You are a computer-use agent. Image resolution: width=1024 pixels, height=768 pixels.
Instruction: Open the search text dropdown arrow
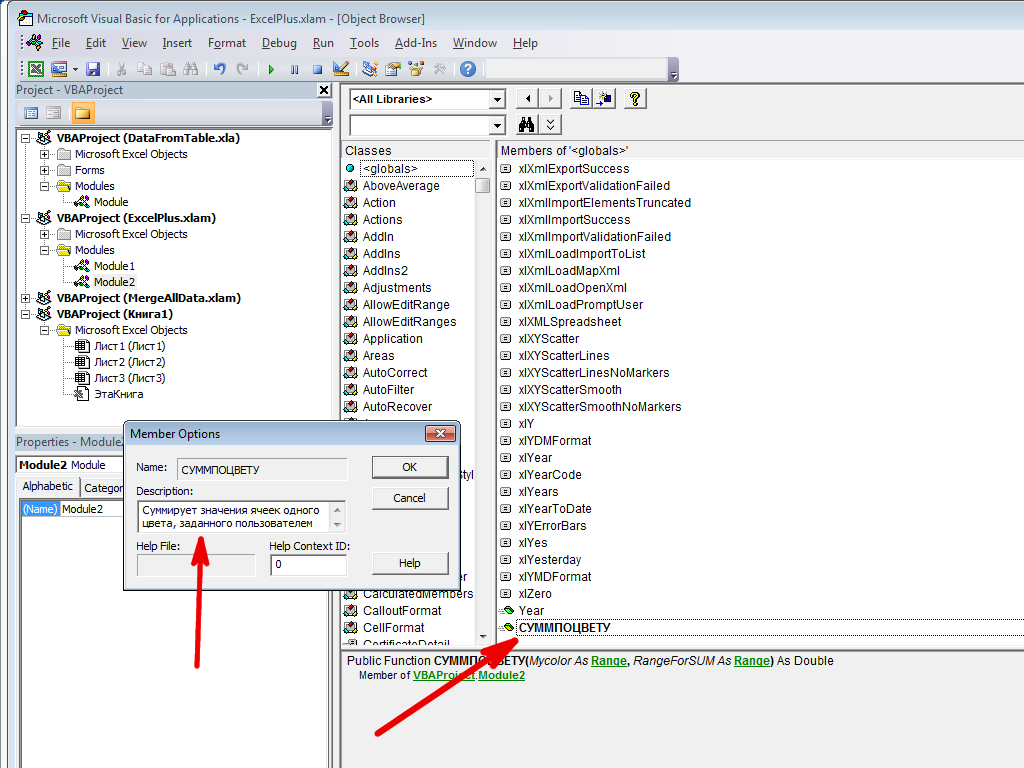click(497, 125)
